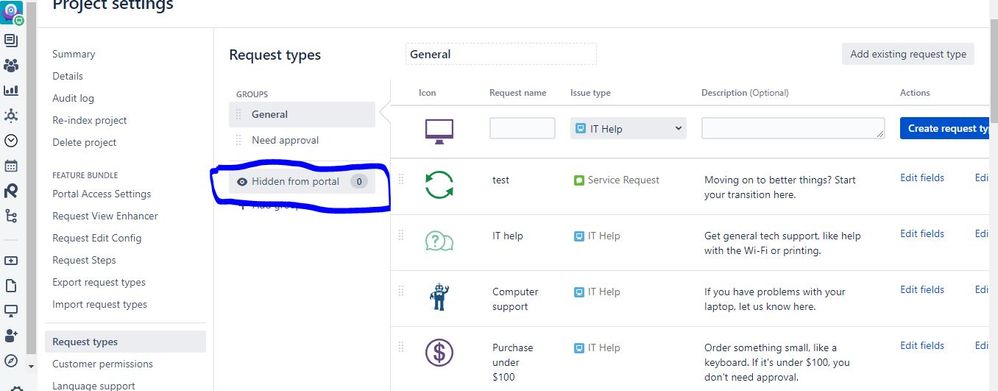Click the monitor icon in left sidebar

11,311
